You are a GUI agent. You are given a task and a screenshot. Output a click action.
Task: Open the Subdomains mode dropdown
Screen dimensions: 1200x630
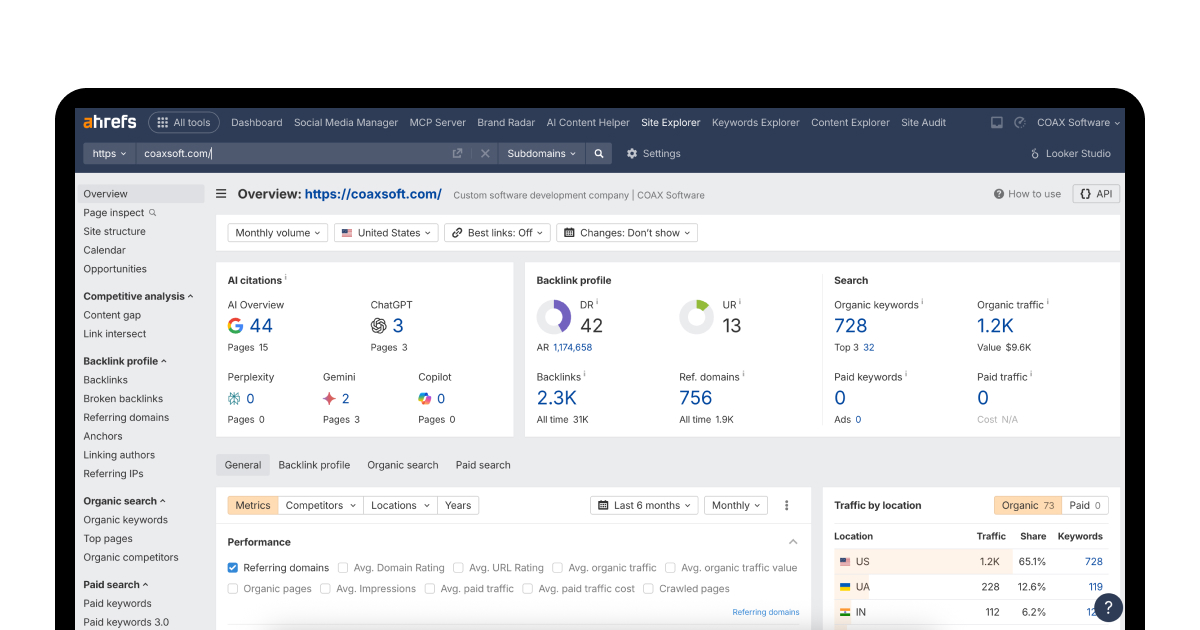542,153
